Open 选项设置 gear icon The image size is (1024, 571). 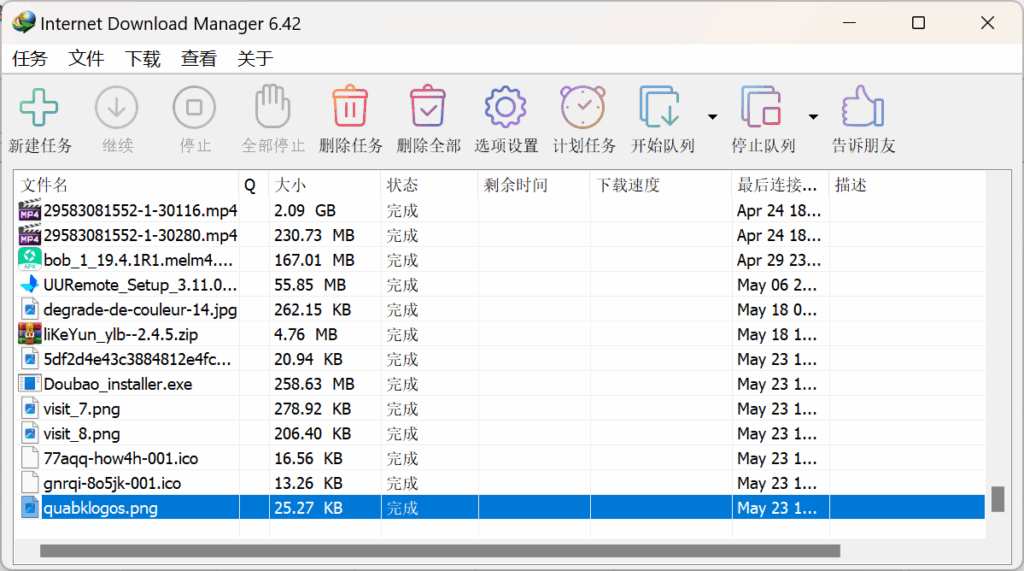coord(505,107)
